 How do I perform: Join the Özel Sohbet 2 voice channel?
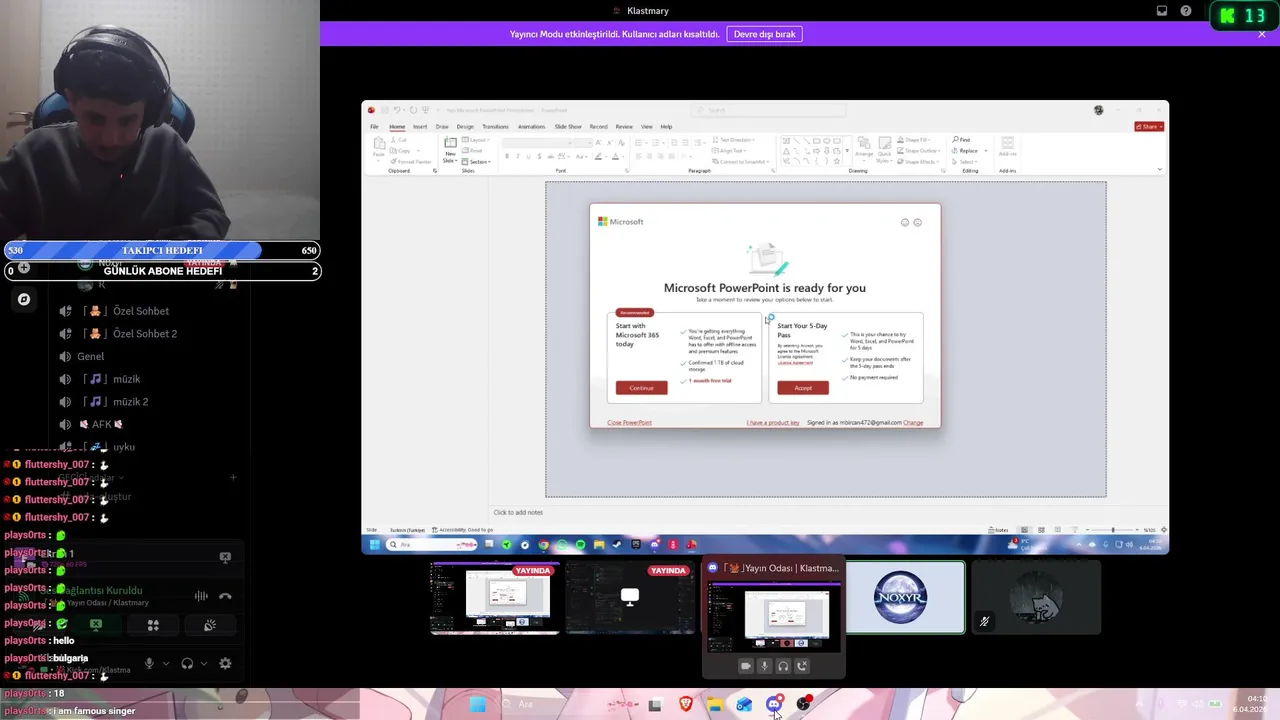pos(131,334)
